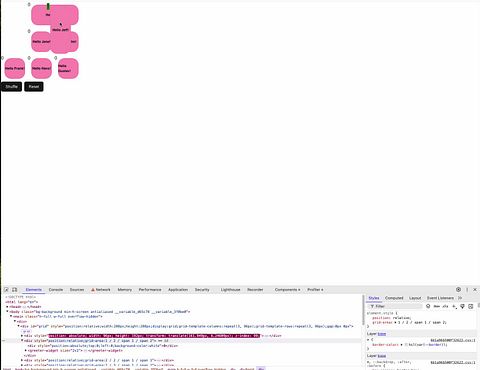Expand the head element node
The width and height of the screenshot is (480, 370).
[x=7, y=307]
